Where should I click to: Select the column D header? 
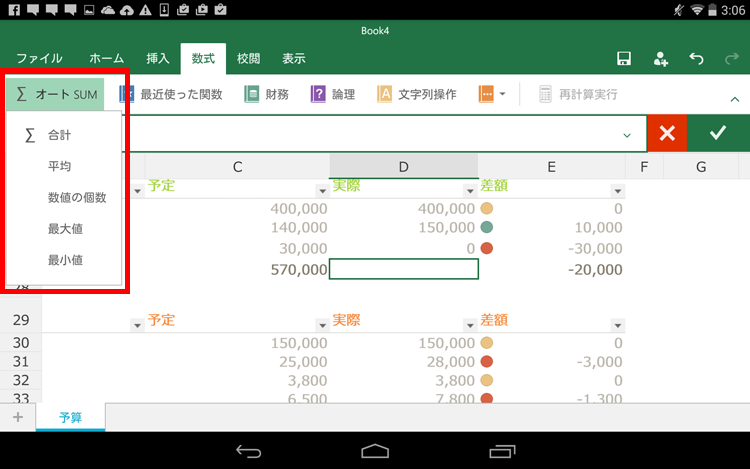pos(403,166)
